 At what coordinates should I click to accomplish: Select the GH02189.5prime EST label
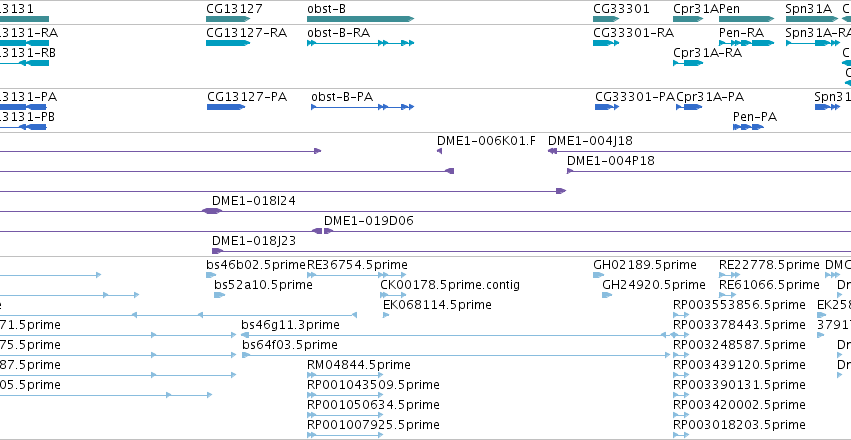pos(645,265)
